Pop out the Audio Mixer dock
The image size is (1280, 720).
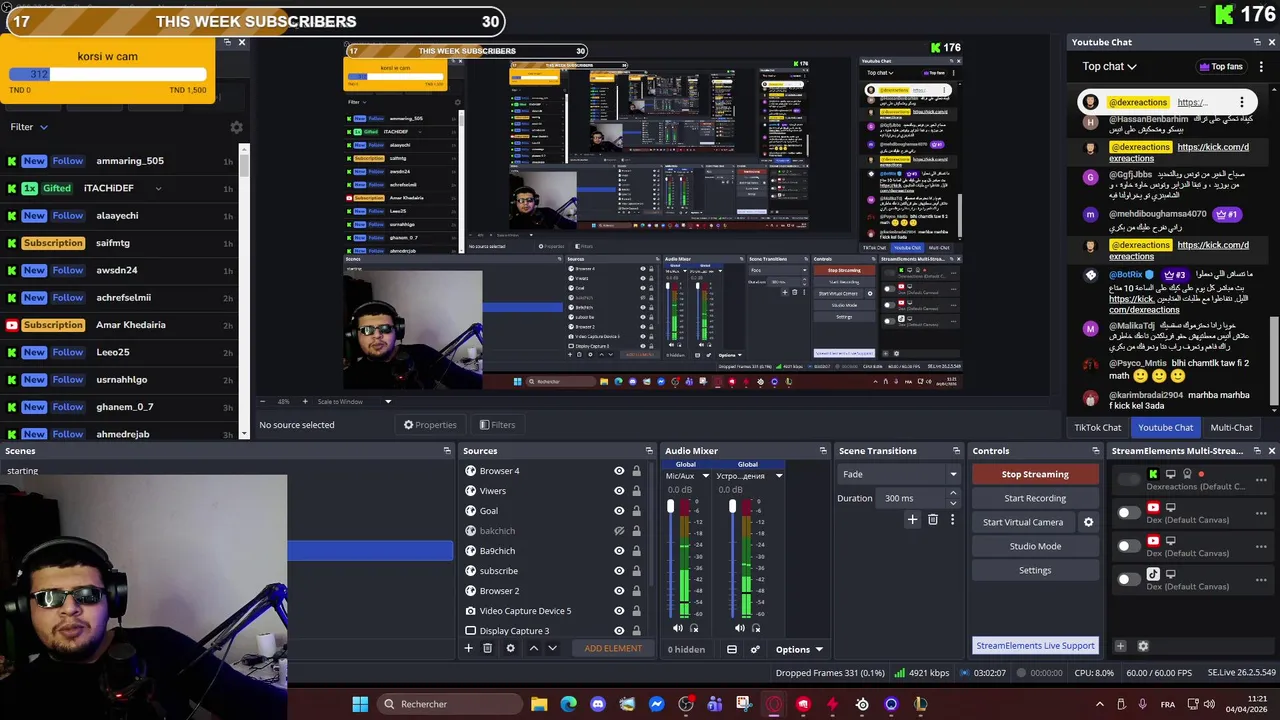click(x=823, y=451)
